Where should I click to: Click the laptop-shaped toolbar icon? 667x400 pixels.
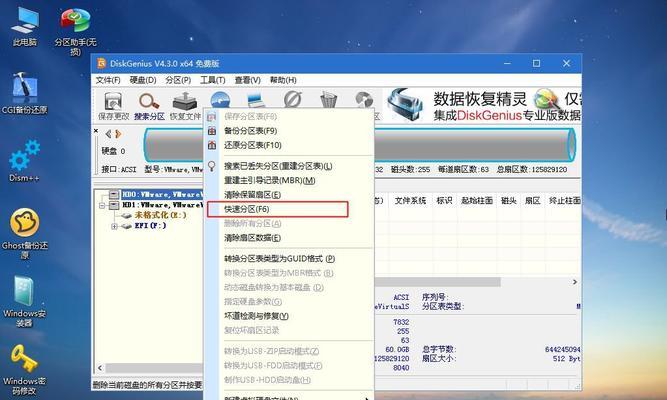pos(257,100)
